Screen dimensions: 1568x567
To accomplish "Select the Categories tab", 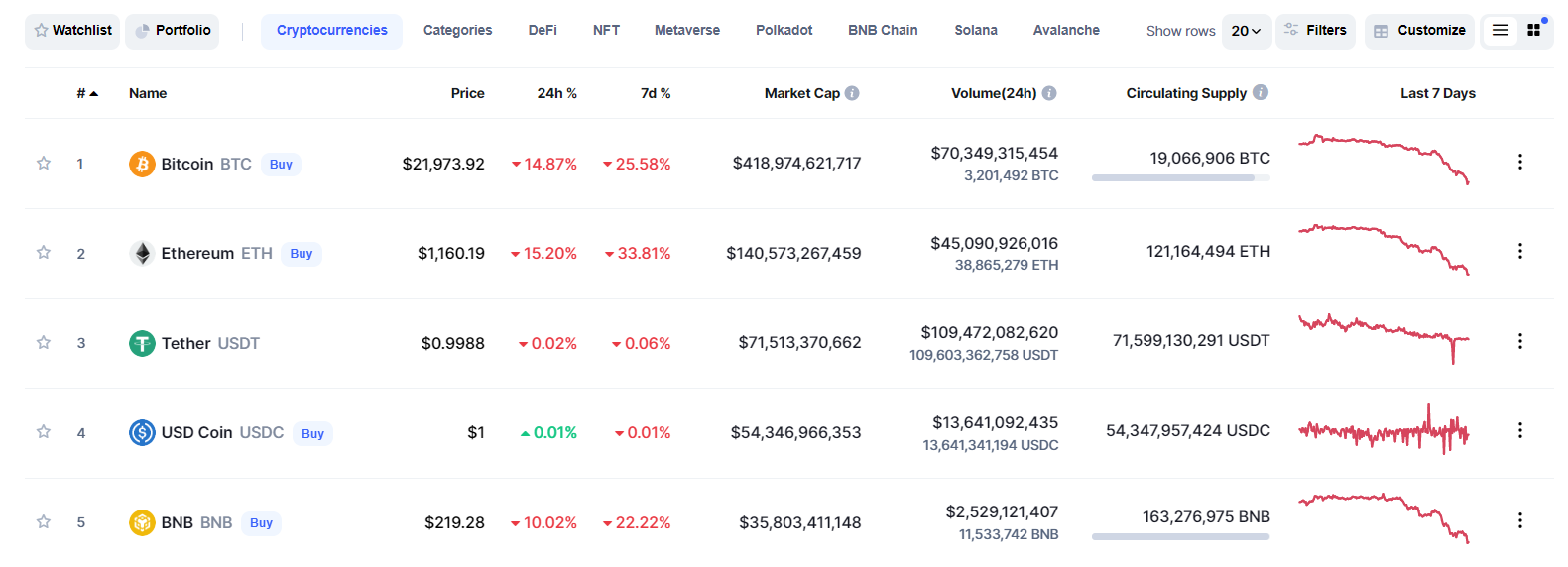I will (x=457, y=31).
